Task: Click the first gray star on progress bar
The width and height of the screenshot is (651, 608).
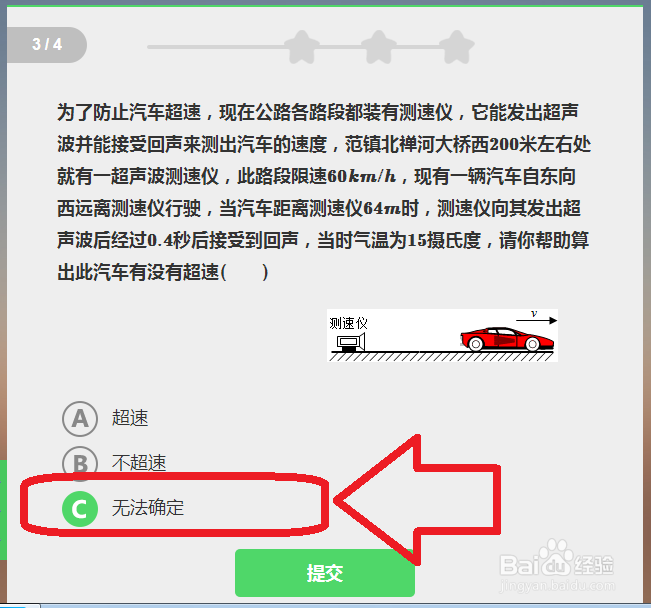Action: (302, 47)
